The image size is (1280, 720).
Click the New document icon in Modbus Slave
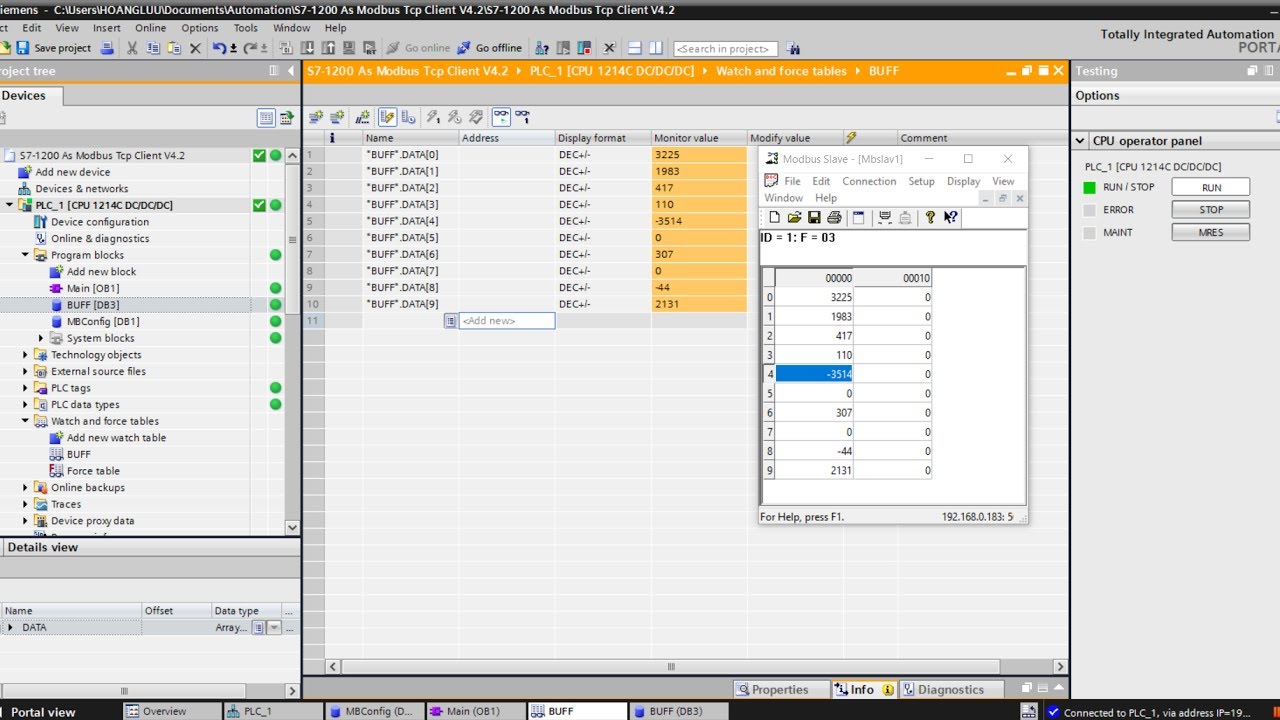(774, 217)
